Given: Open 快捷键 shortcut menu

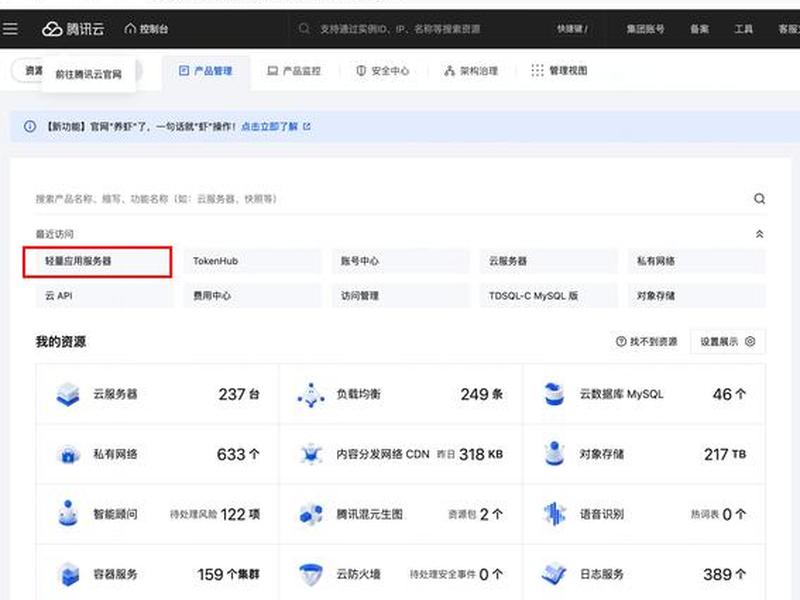Looking at the screenshot, I should [572, 29].
